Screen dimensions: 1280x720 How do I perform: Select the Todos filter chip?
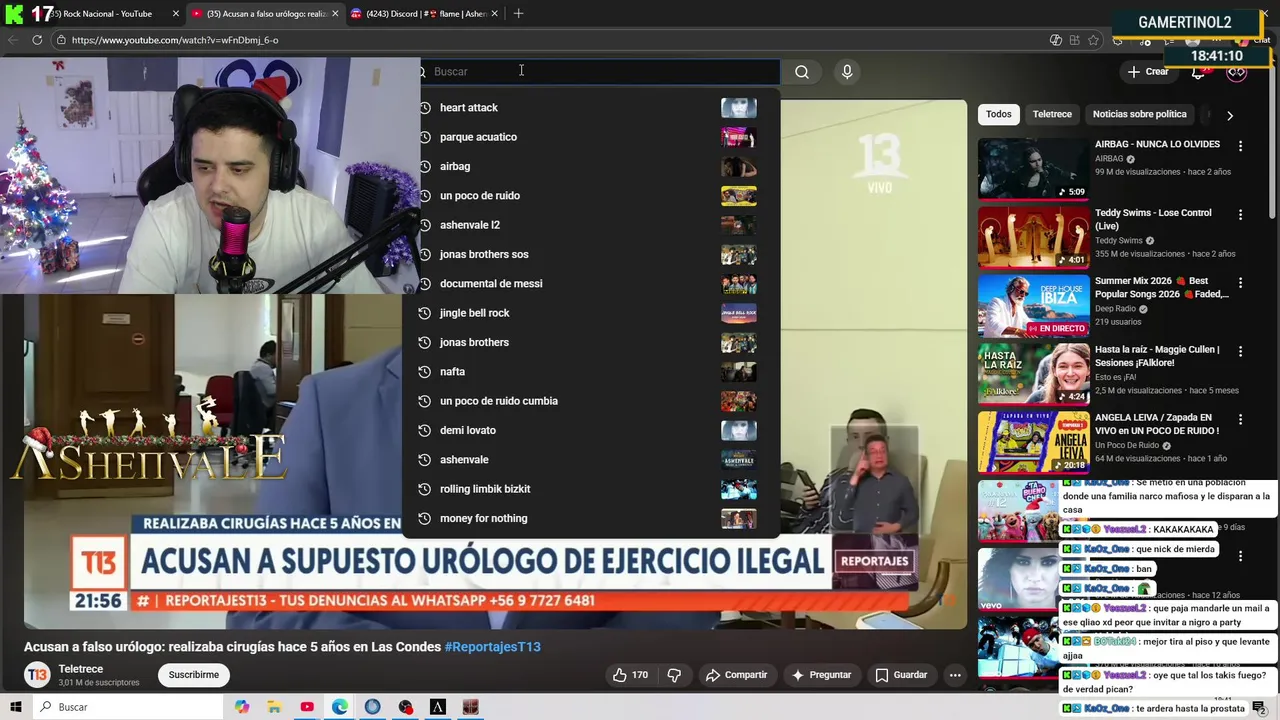(998, 114)
